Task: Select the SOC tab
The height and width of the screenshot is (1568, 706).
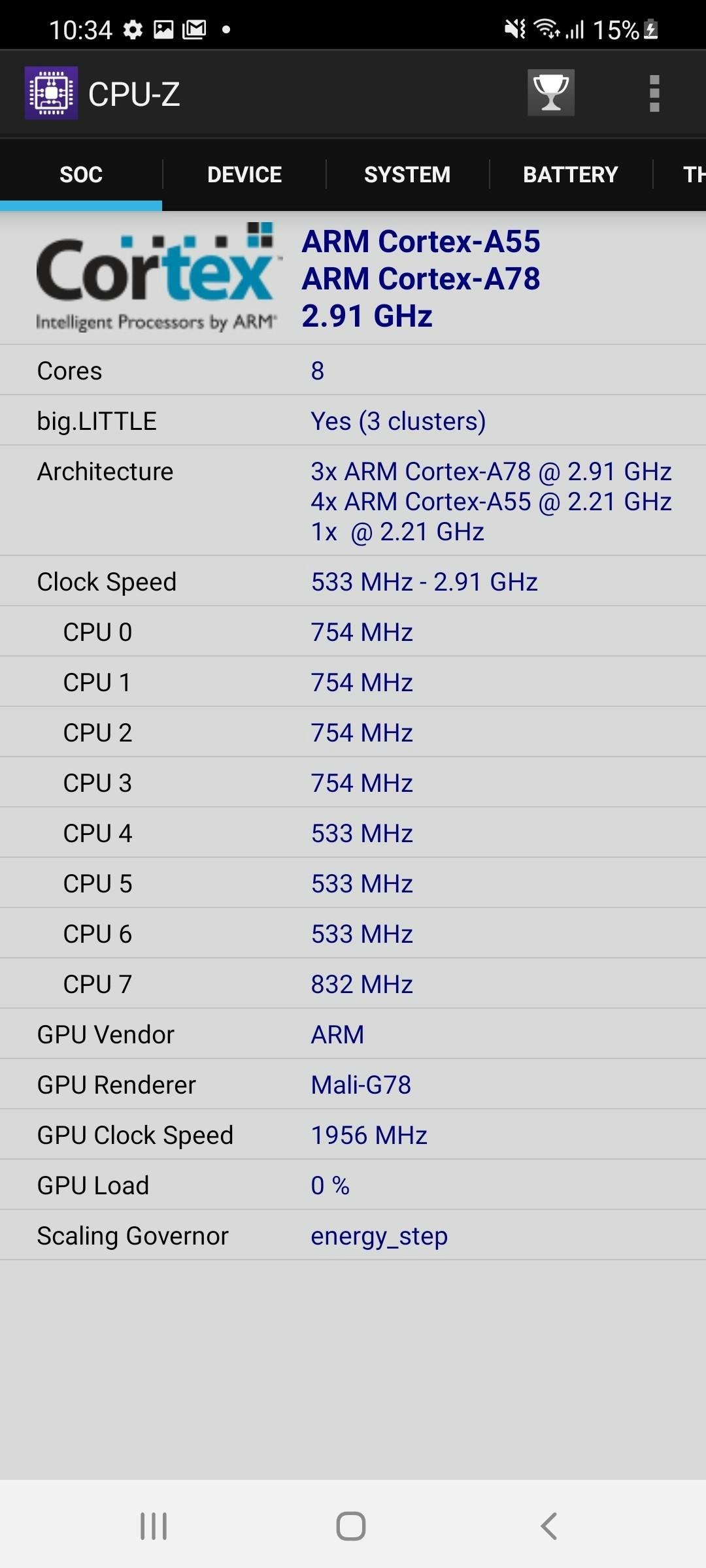Action: coord(81,174)
